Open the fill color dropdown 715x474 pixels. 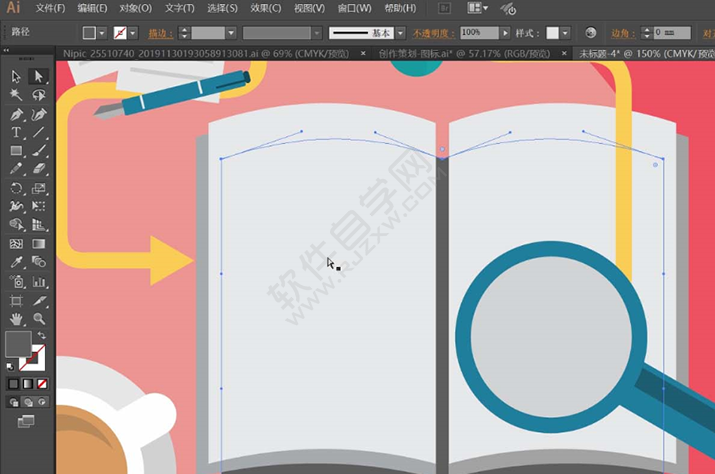(x=104, y=33)
